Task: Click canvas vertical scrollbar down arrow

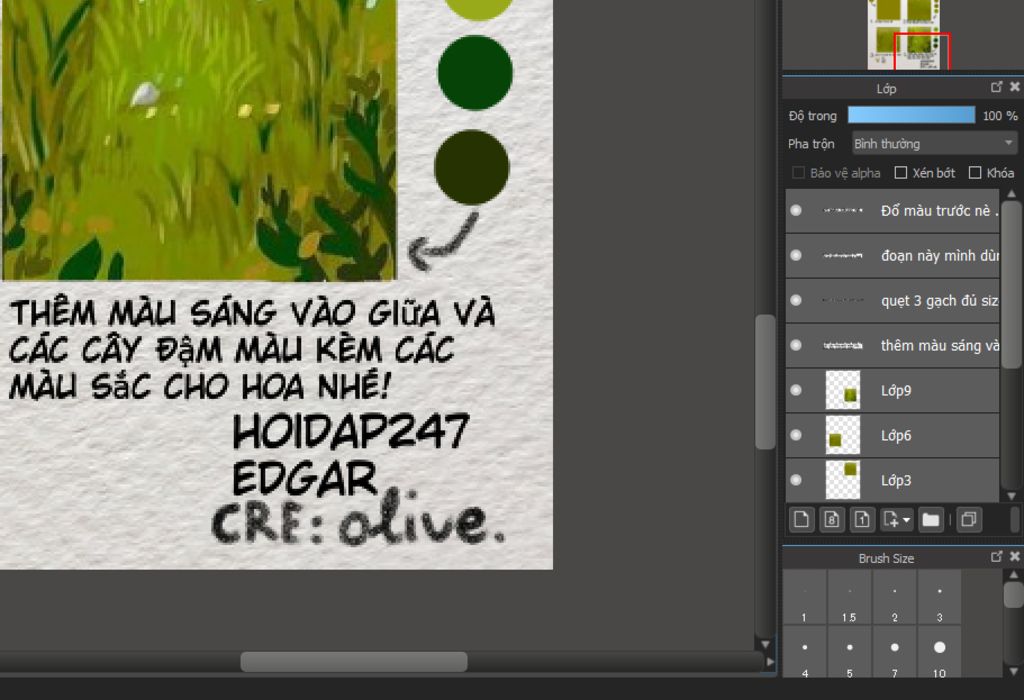Action: coord(765,644)
